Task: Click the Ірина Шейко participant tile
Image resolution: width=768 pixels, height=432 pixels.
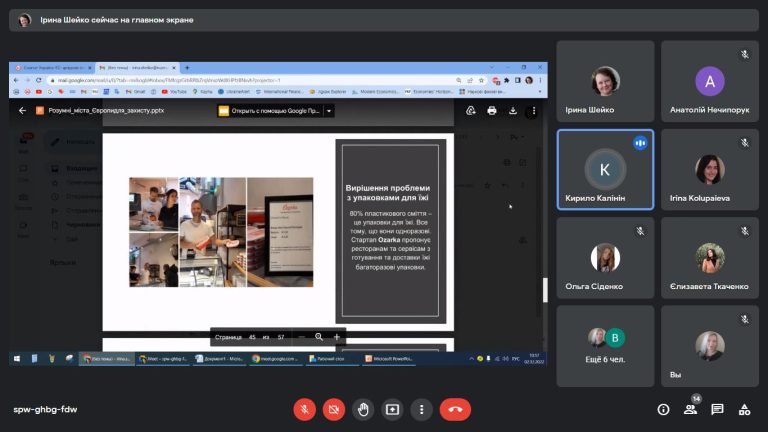Action: pyautogui.click(x=605, y=81)
